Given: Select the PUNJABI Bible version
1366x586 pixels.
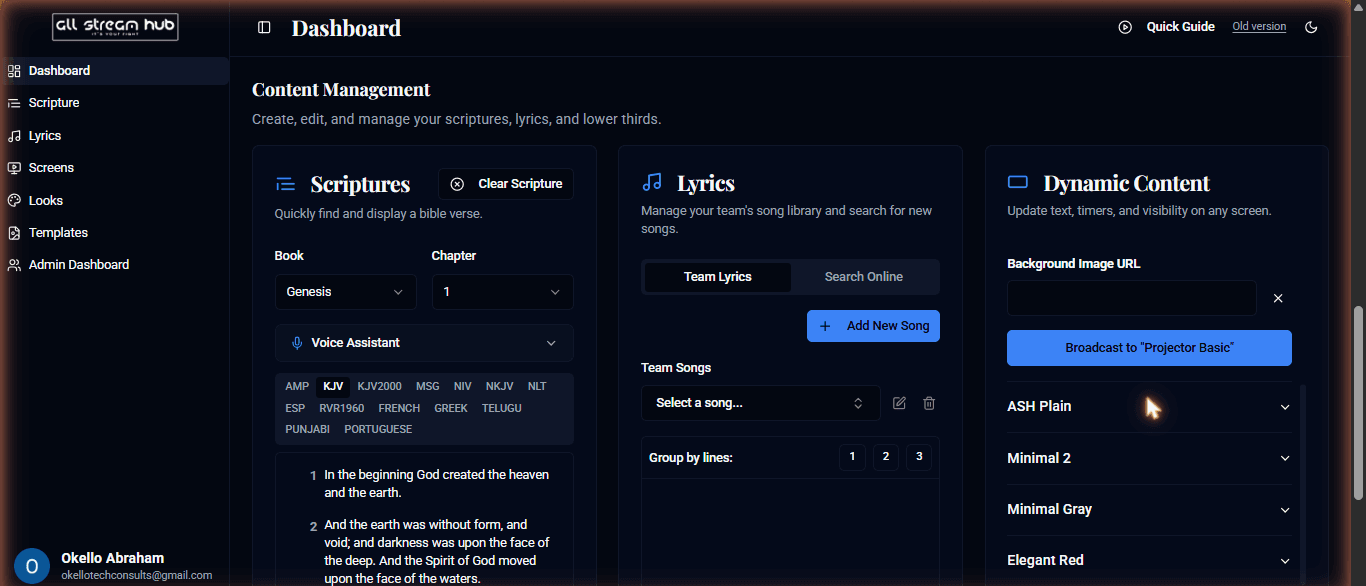Looking at the screenshot, I should point(307,429).
